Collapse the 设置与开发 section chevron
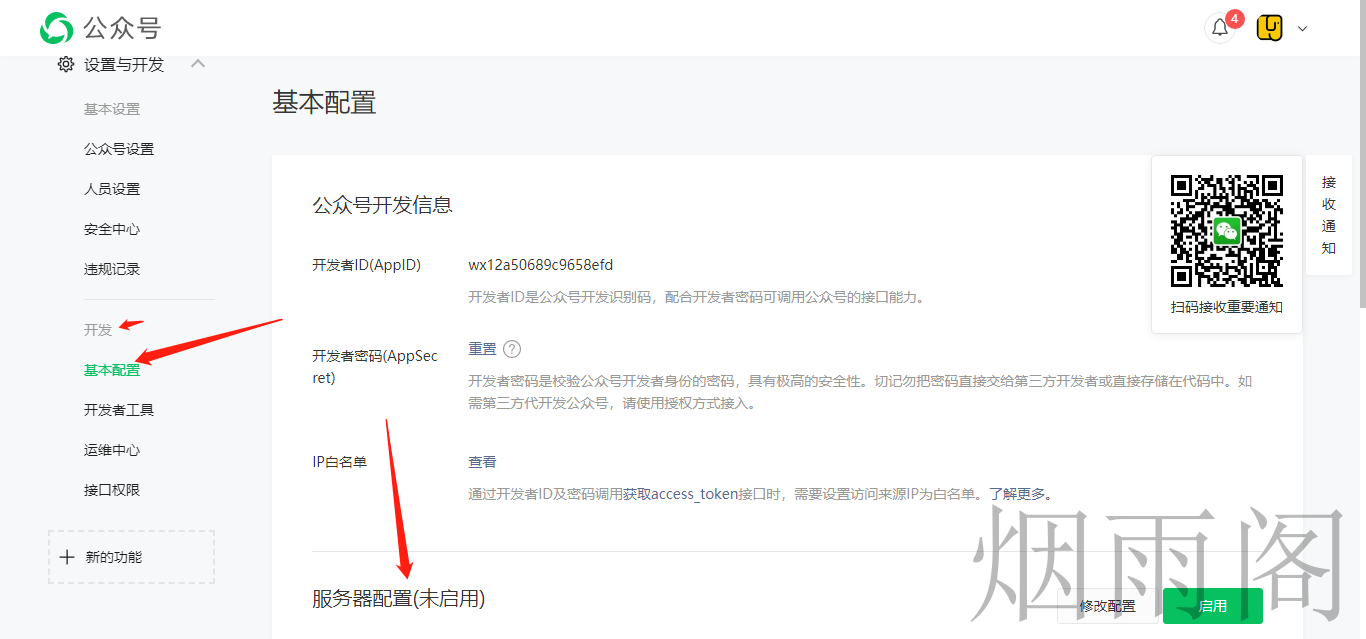1366x639 pixels. [198, 63]
